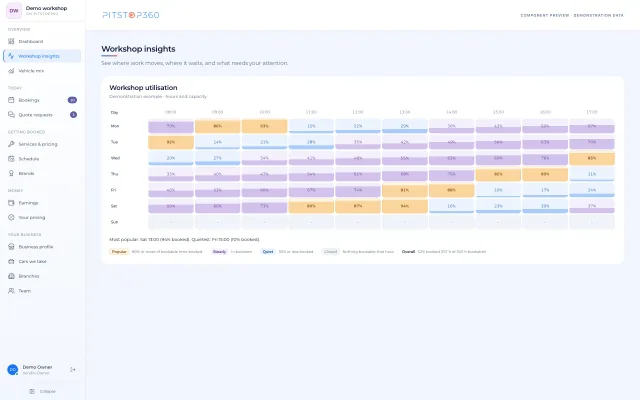Click the Fri 14:00 utilisation cell
Viewport: 640px width, 400px height.
click(x=451, y=190)
